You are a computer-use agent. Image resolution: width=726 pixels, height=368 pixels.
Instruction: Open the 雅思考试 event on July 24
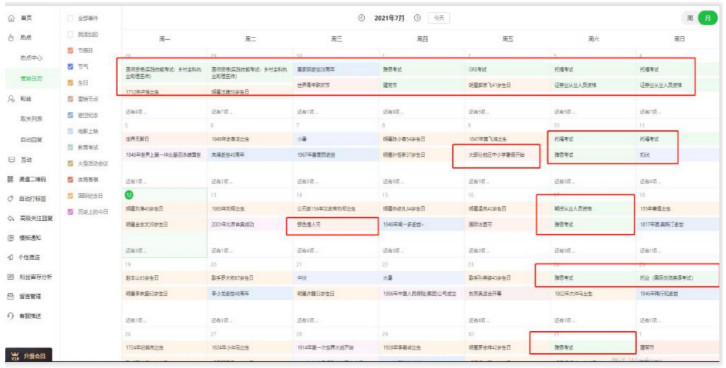[x=593, y=278]
